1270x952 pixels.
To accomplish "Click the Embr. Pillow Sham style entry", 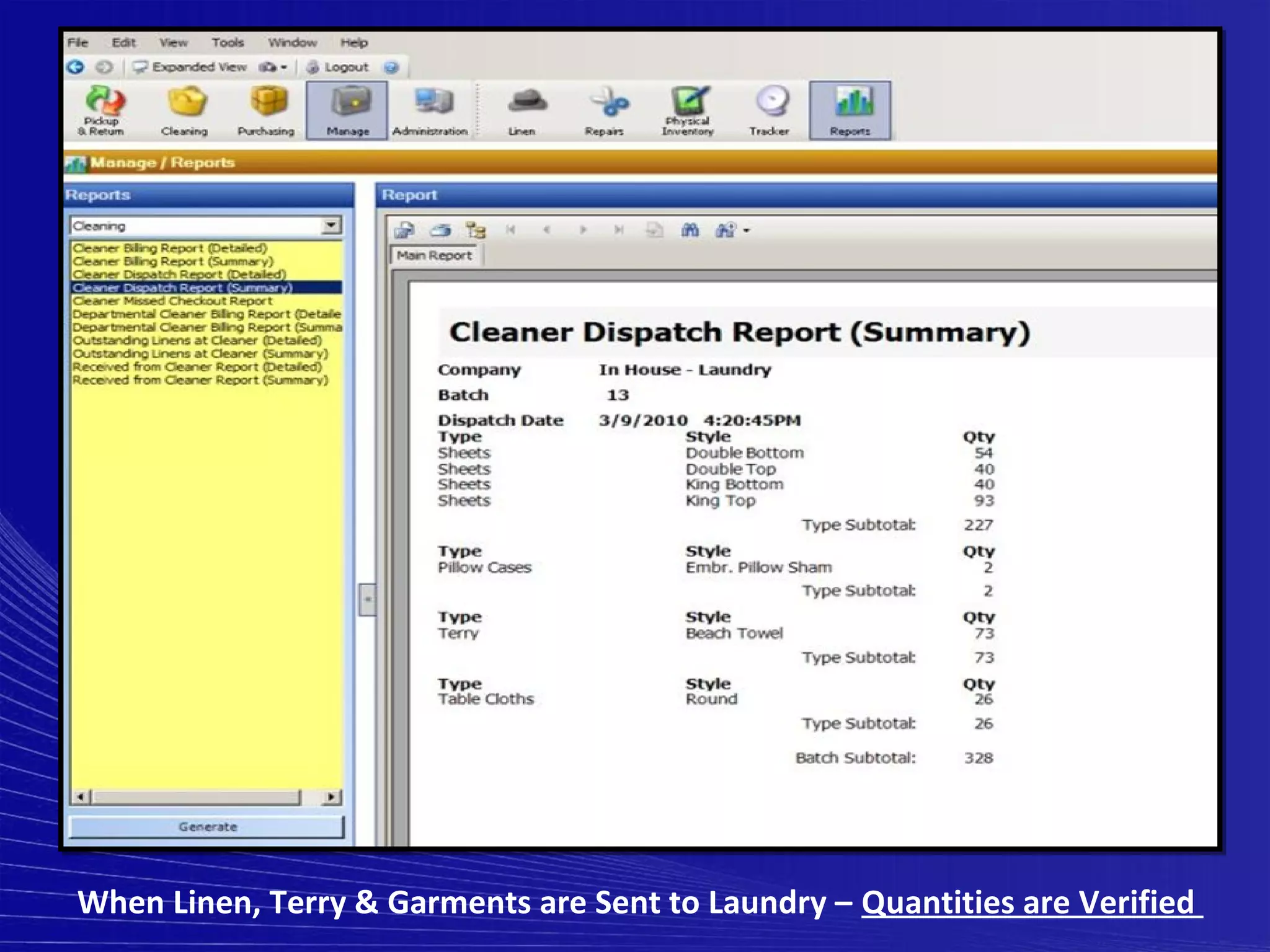I will [x=759, y=568].
